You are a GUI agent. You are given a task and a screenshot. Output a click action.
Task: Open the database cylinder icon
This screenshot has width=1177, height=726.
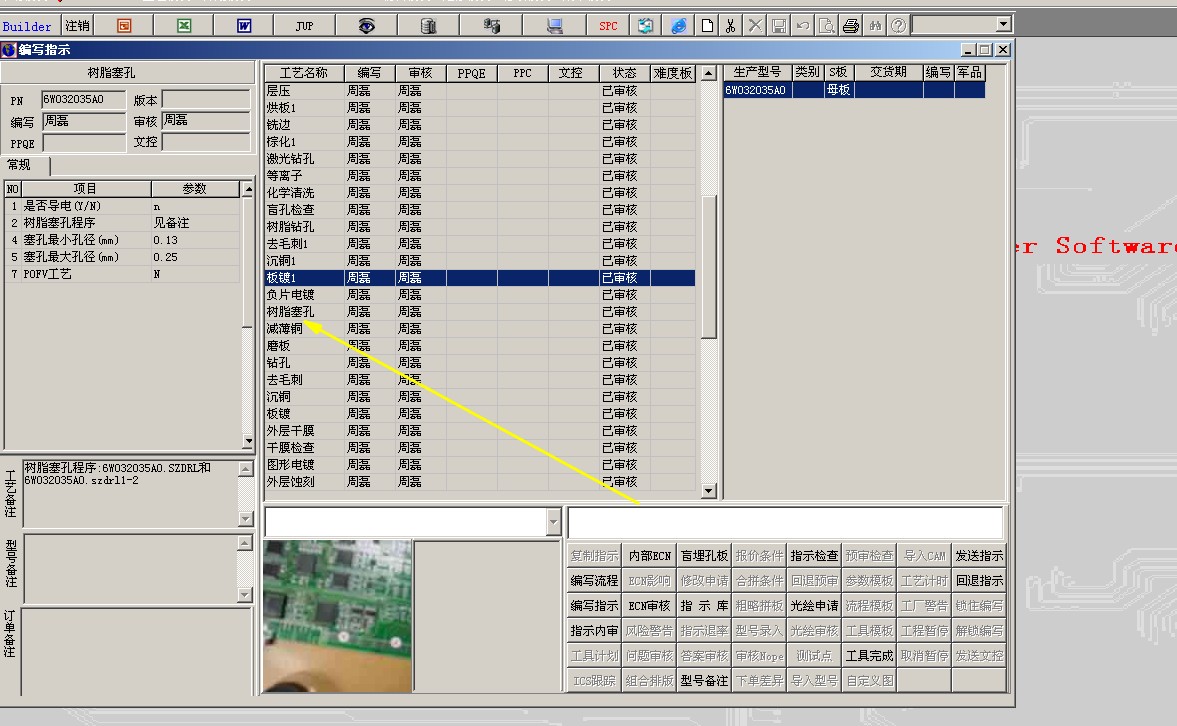pos(428,26)
